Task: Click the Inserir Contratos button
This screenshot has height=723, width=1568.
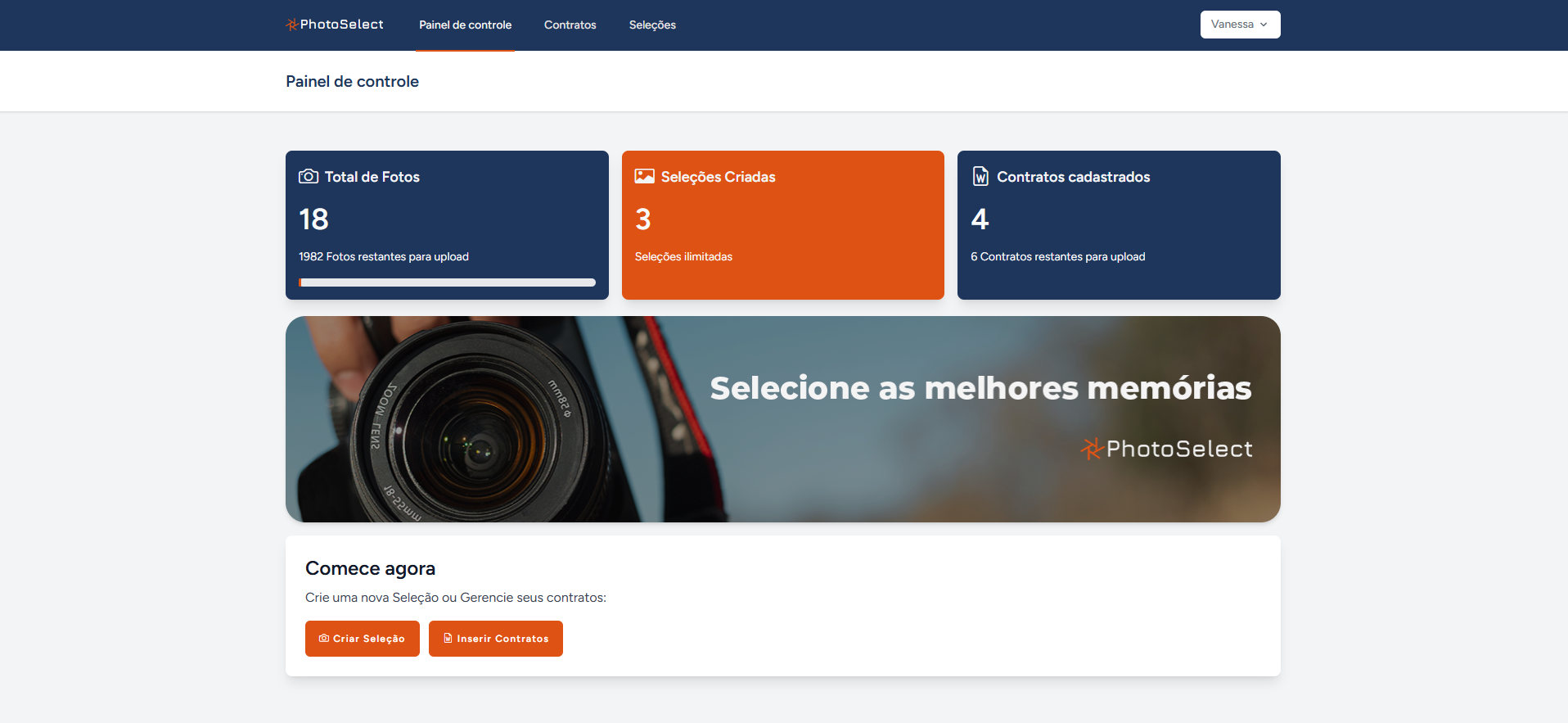Action: click(496, 639)
